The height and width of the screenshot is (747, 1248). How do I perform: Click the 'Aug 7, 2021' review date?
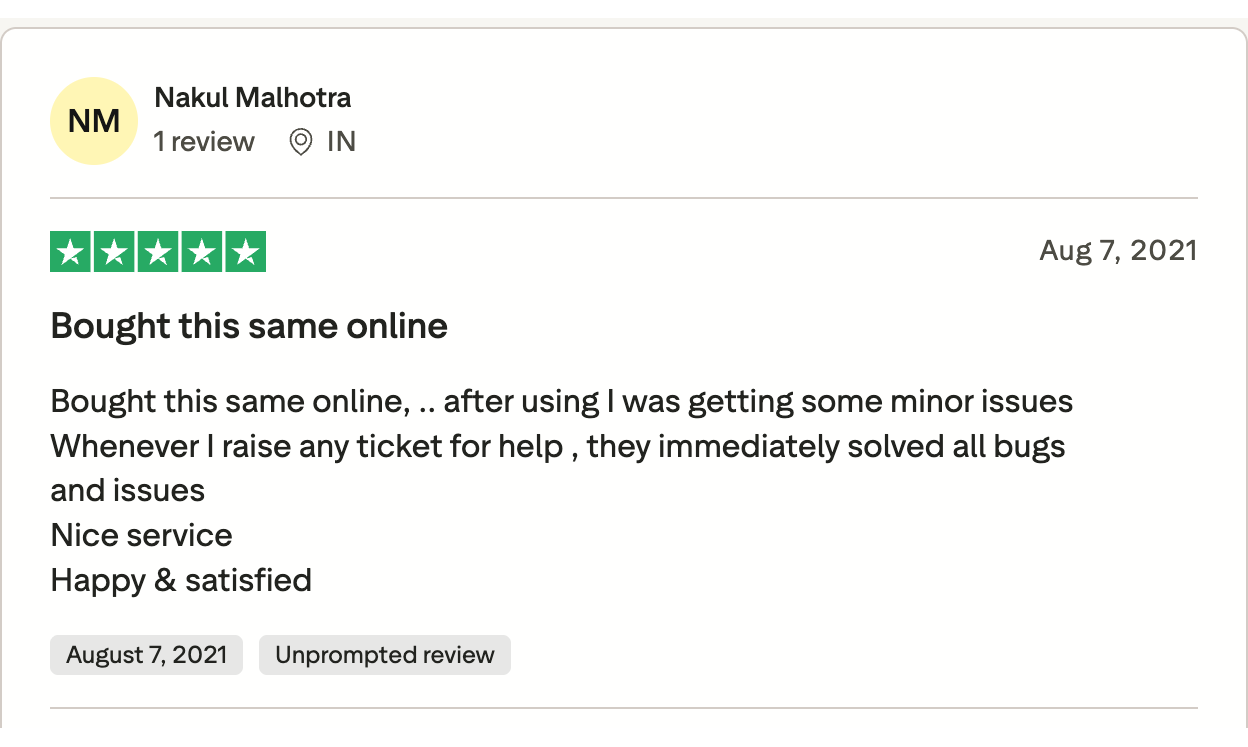(1118, 250)
